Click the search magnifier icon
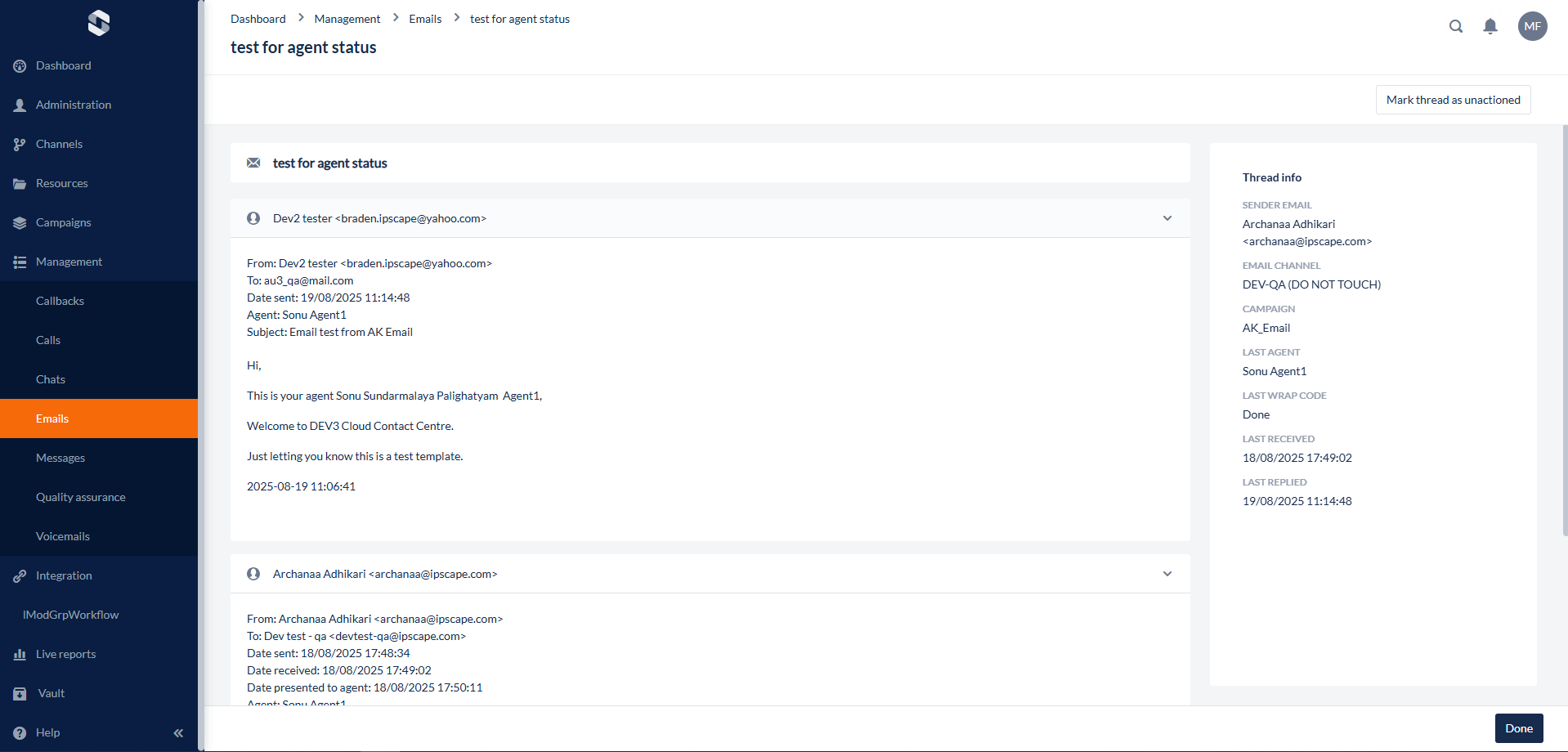The width and height of the screenshot is (1568, 752). pyautogui.click(x=1456, y=26)
